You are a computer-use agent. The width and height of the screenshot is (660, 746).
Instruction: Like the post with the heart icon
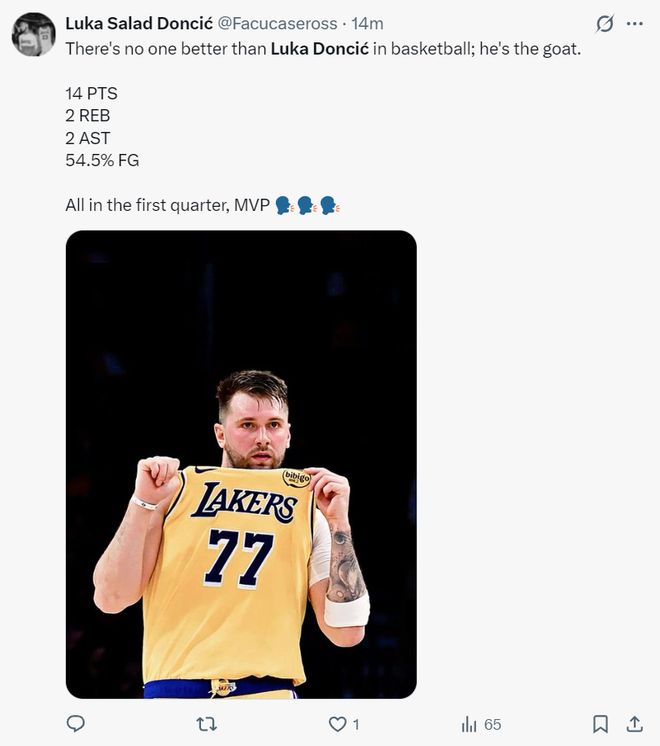338,723
